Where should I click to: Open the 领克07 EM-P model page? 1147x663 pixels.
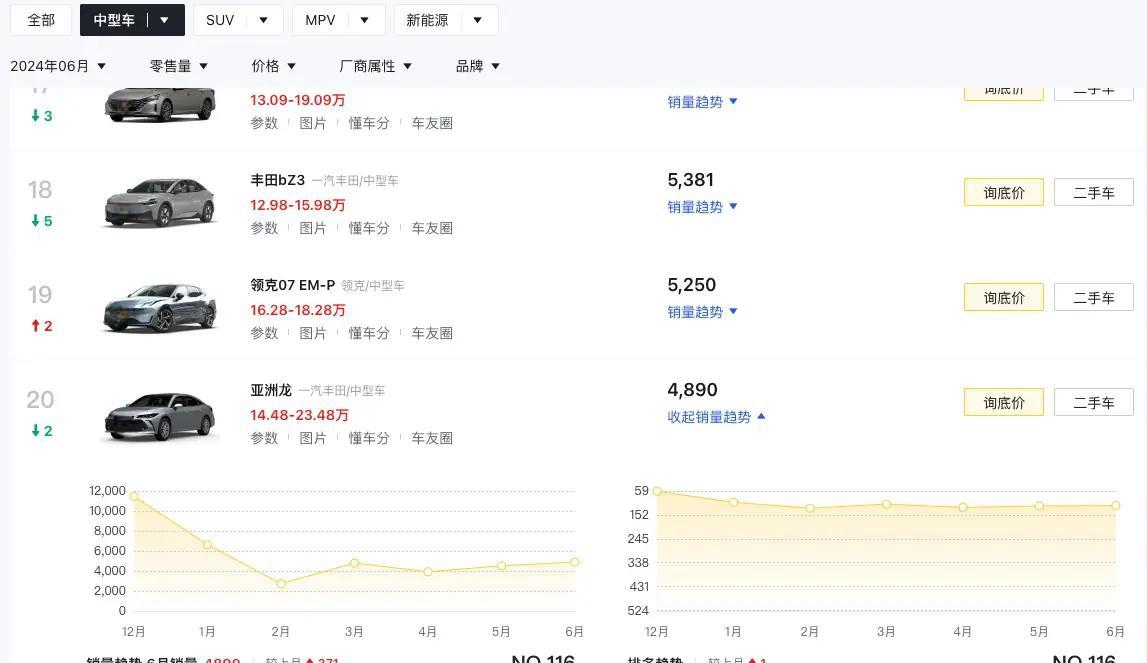coord(293,285)
